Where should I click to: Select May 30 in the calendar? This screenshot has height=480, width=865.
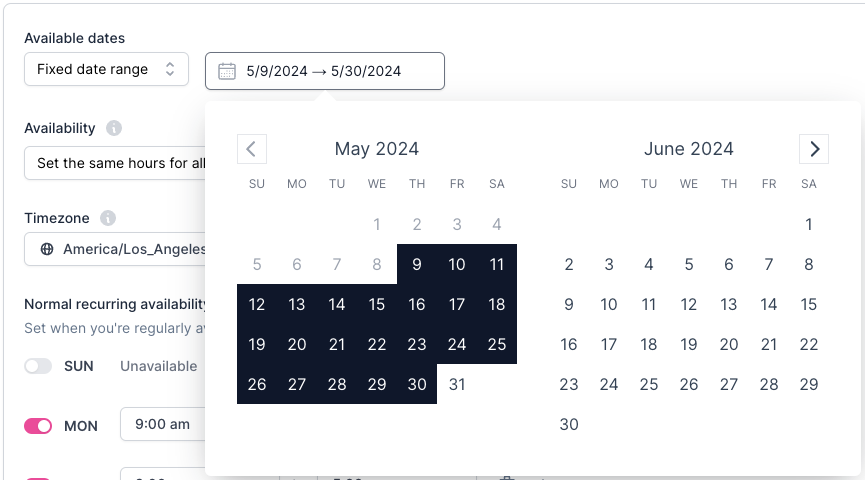417,384
